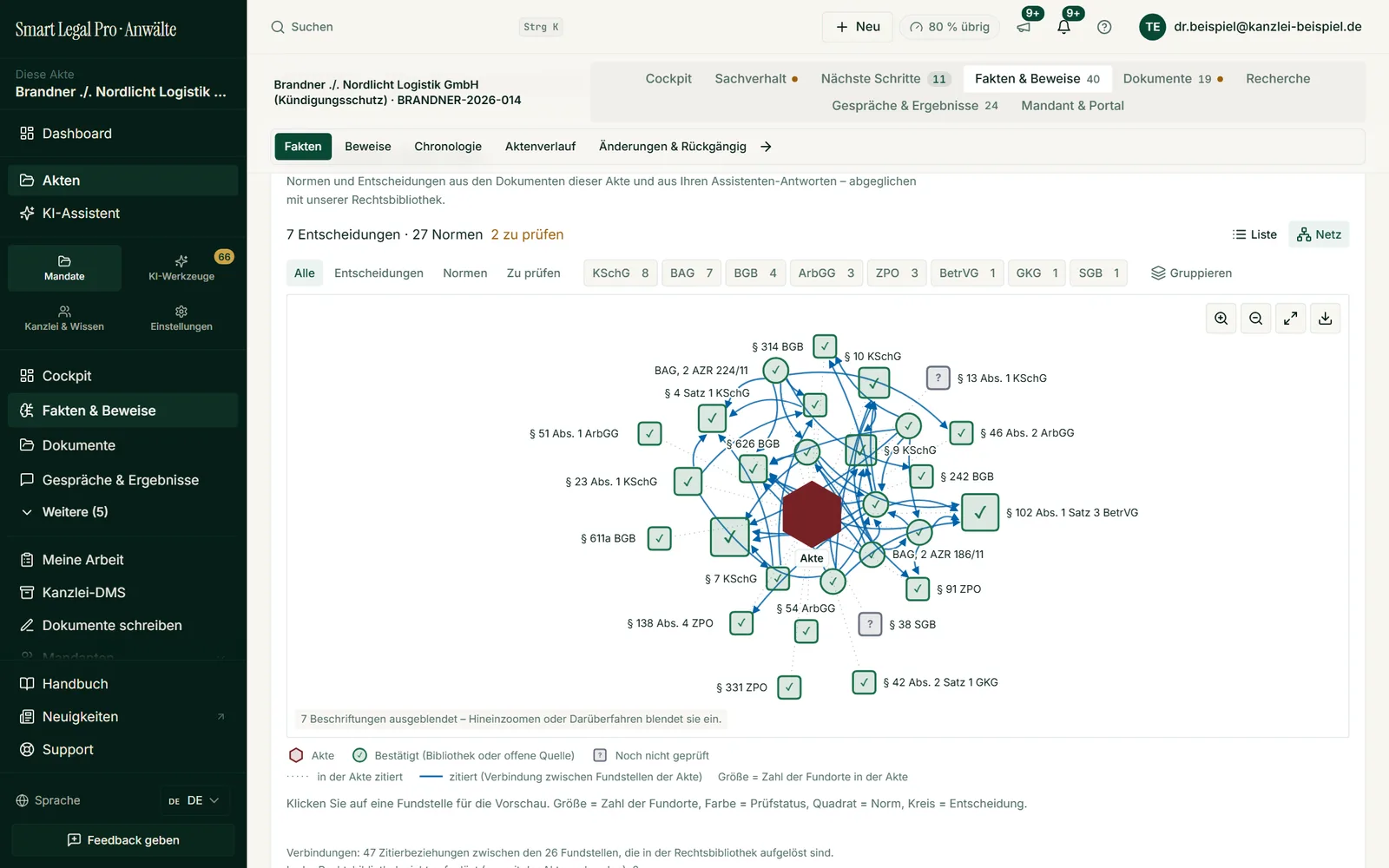
Task: Open Einstellungen gear in sidebar
Action: (181, 319)
